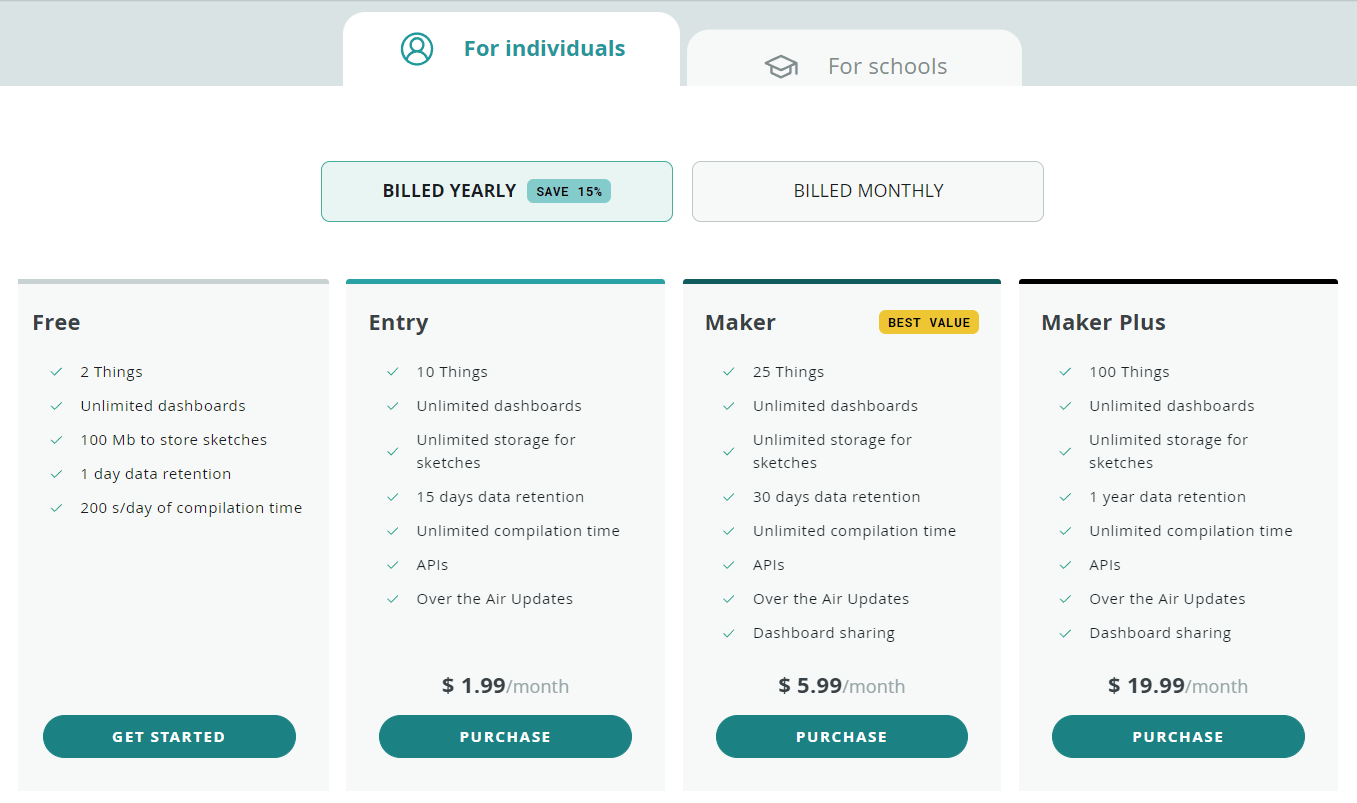
Task: Click the checkmark beside 200 s/day of compilation time
Action: pos(57,508)
